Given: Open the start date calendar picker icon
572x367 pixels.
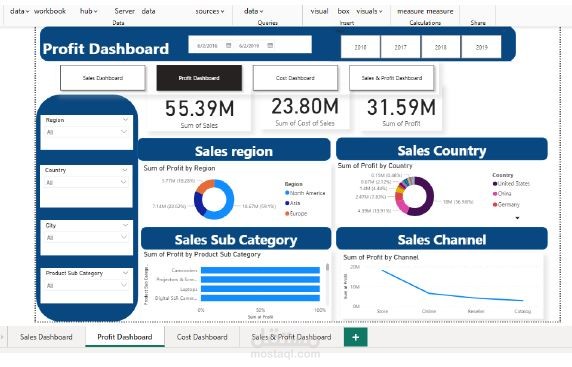Looking at the screenshot, I should [x=228, y=46].
